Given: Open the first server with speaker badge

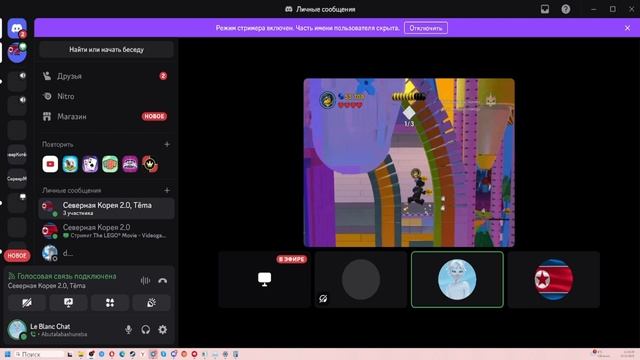Looking at the screenshot, I should (17, 82).
